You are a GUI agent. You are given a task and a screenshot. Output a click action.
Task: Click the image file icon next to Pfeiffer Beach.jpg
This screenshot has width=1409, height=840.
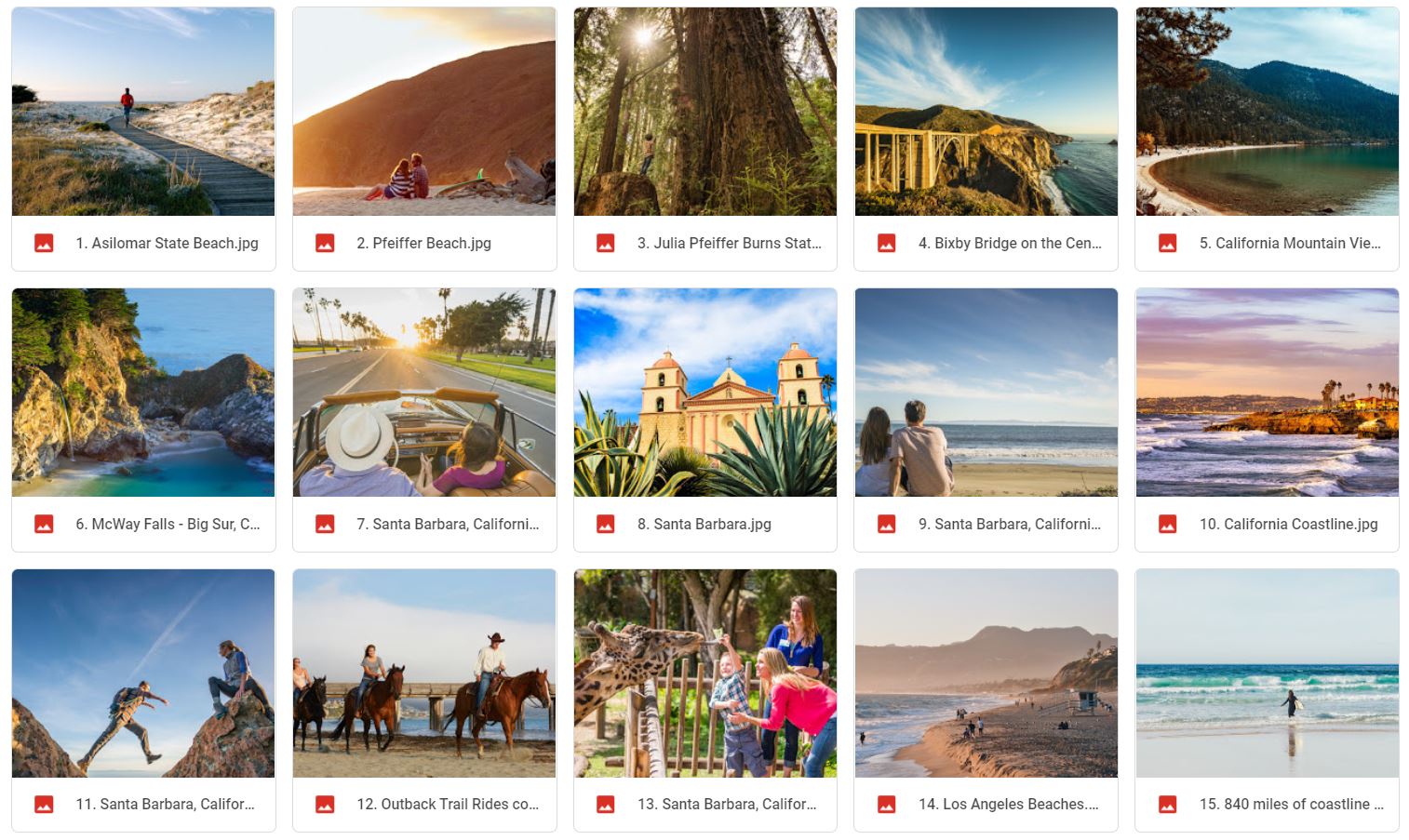325,244
